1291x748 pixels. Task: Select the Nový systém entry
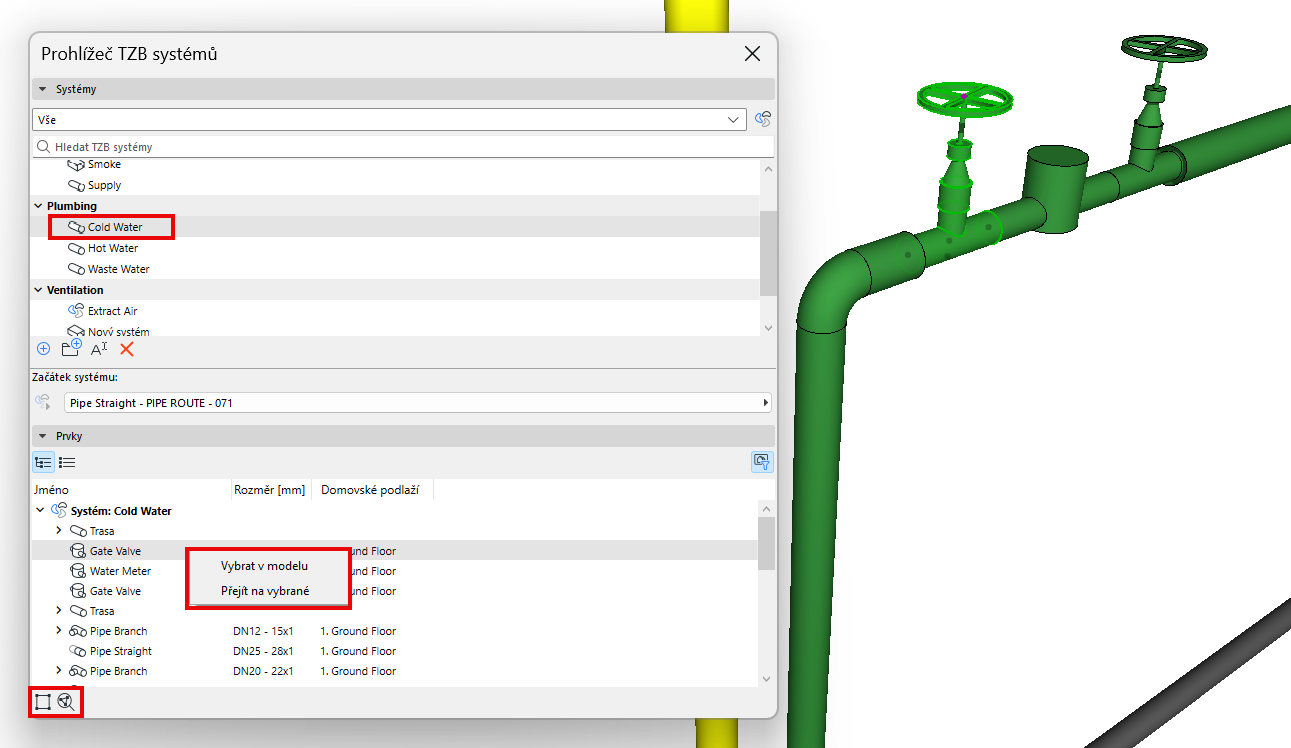click(119, 331)
